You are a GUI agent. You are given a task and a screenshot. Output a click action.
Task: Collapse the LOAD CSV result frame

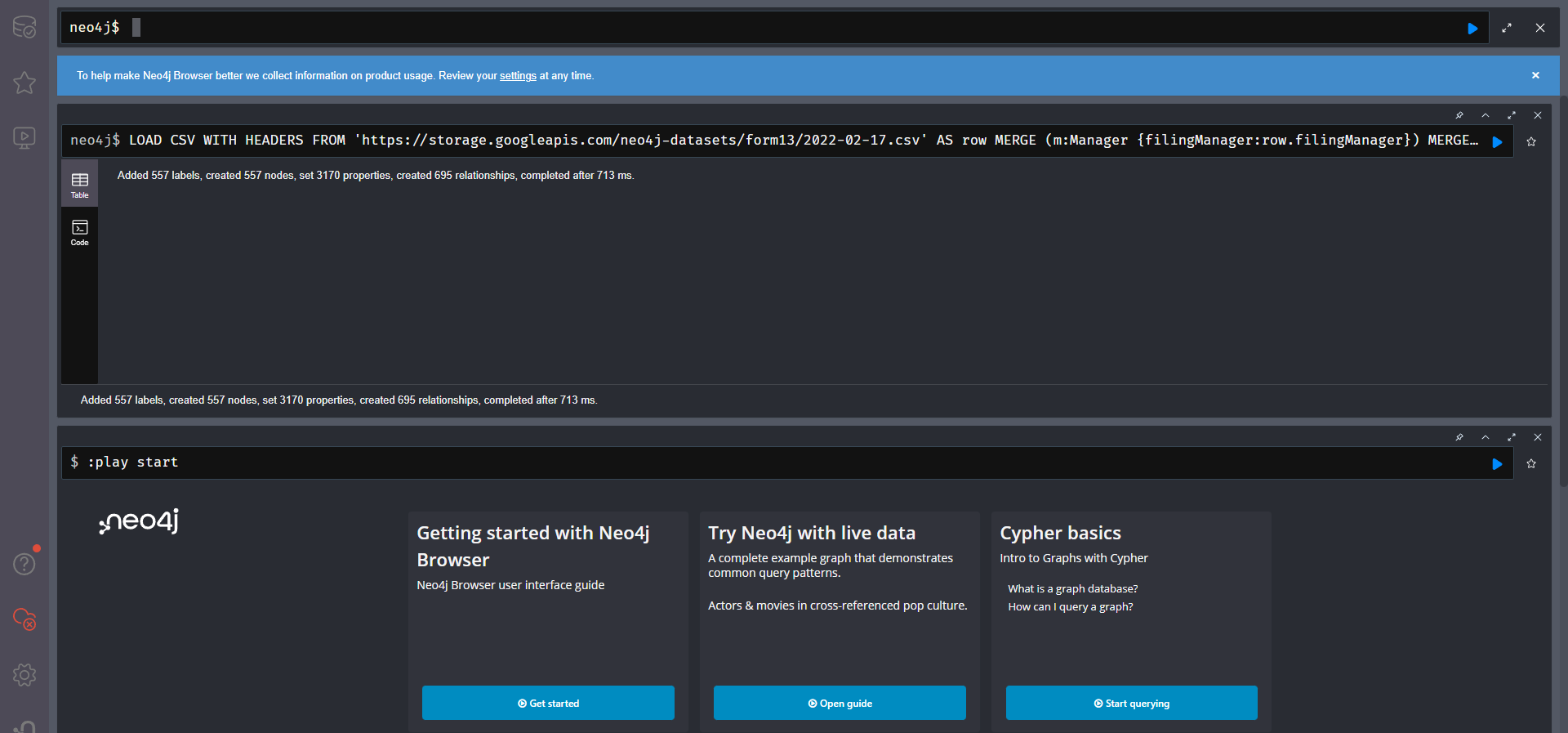pos(1486,115)
